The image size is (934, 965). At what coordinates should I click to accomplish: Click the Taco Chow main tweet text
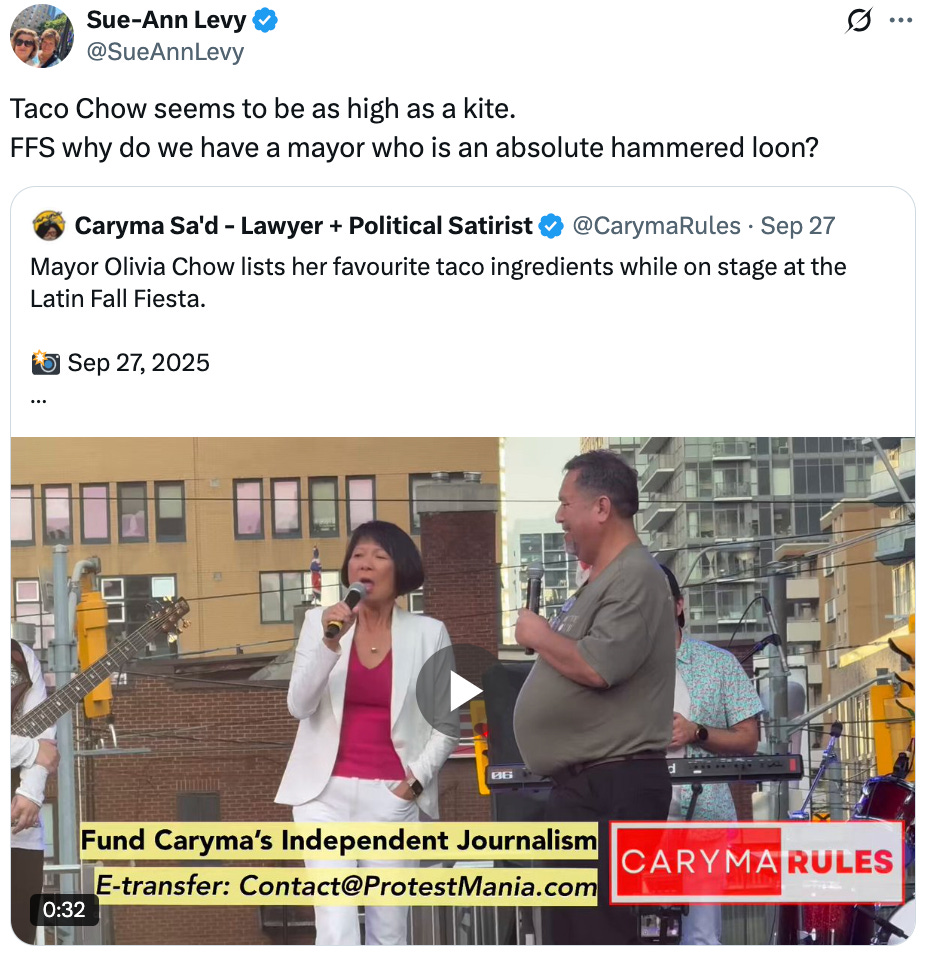[414, 128]
